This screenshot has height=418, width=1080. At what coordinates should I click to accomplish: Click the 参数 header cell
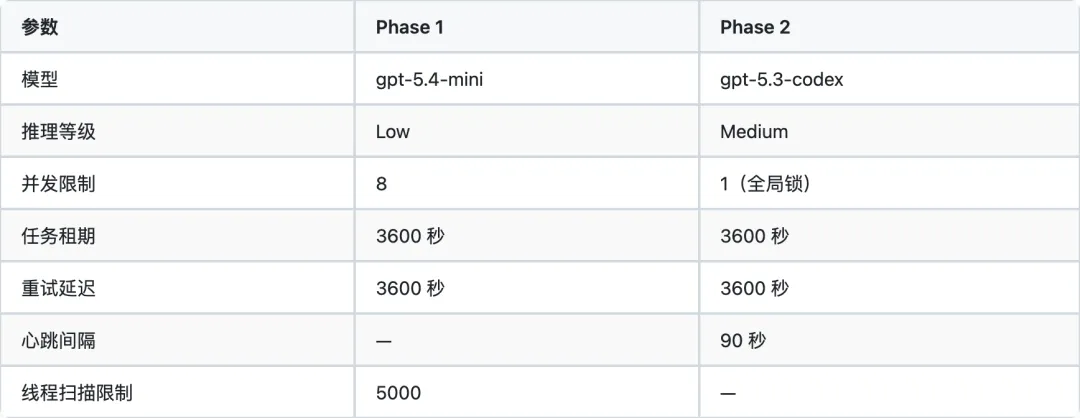click(x=40, y=27)
